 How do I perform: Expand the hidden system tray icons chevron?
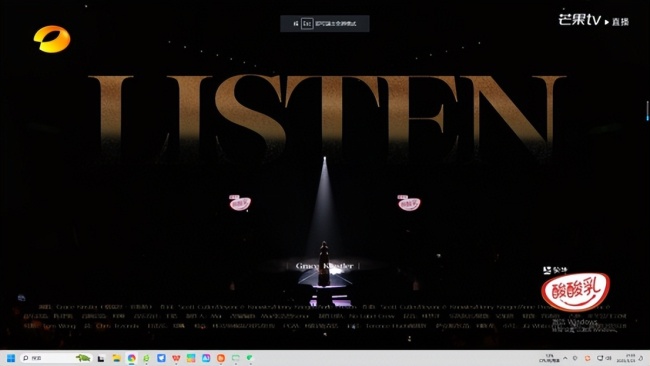[x=565, y=358]
